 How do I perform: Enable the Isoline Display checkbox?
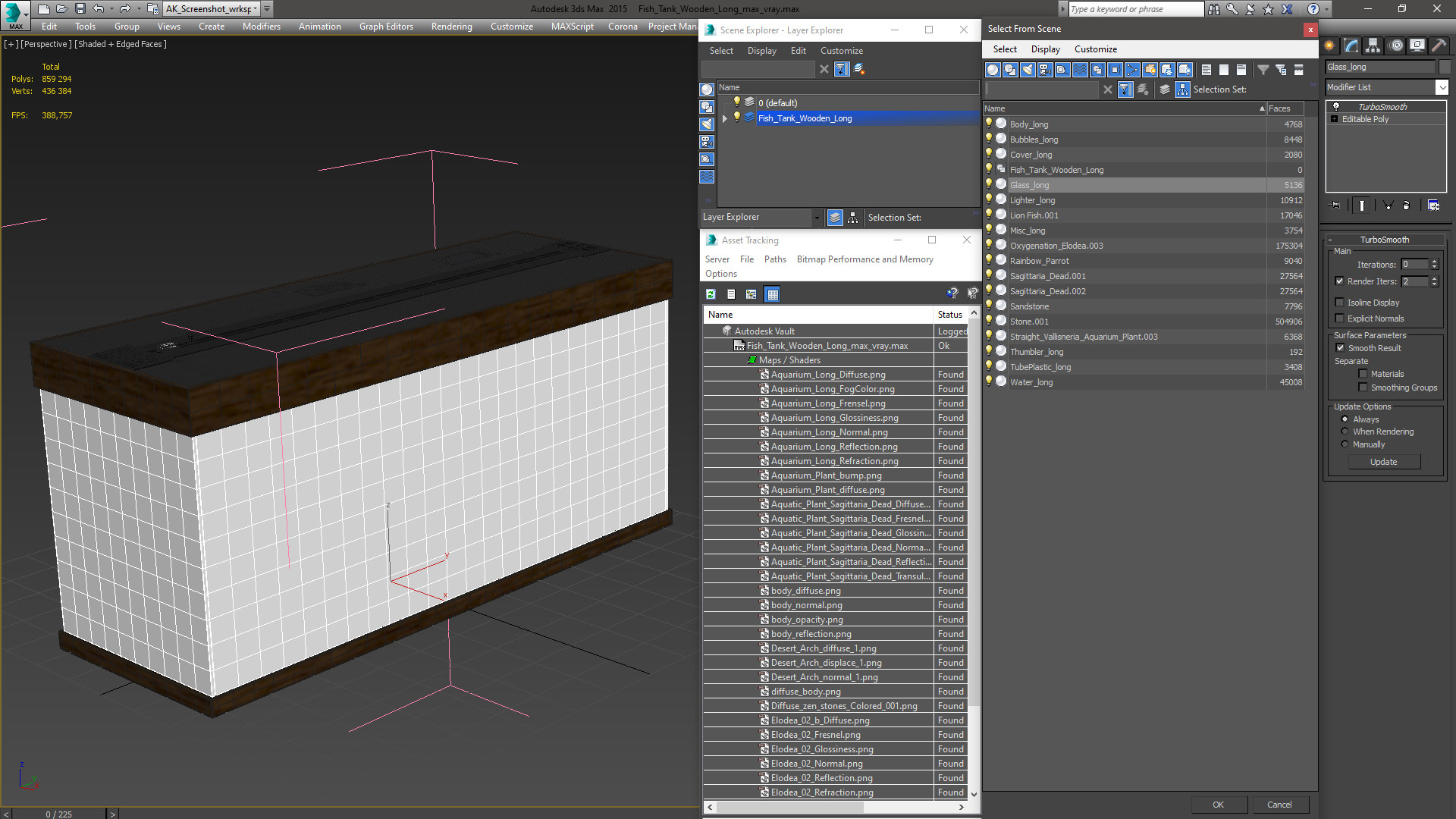point(1339,303)
